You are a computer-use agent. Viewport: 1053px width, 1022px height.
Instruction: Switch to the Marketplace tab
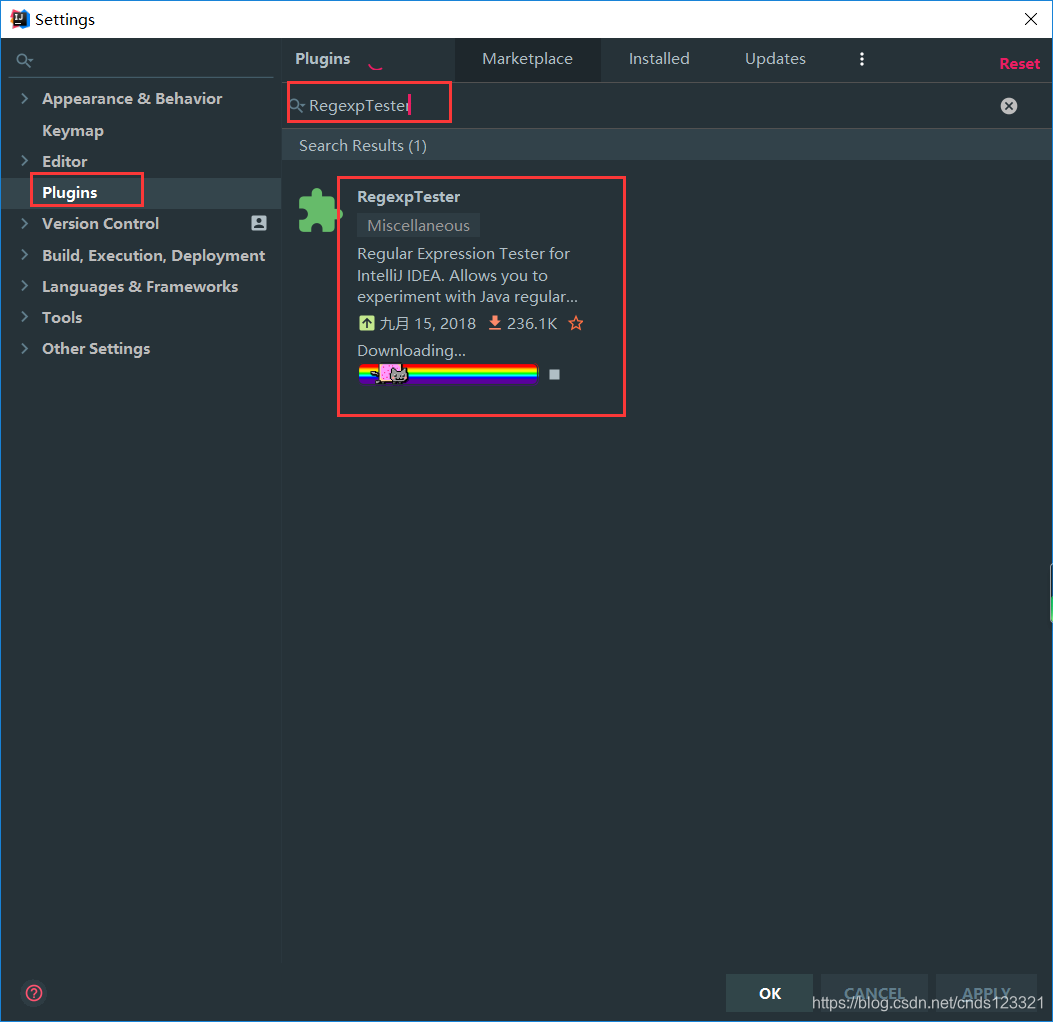[527, 59]
